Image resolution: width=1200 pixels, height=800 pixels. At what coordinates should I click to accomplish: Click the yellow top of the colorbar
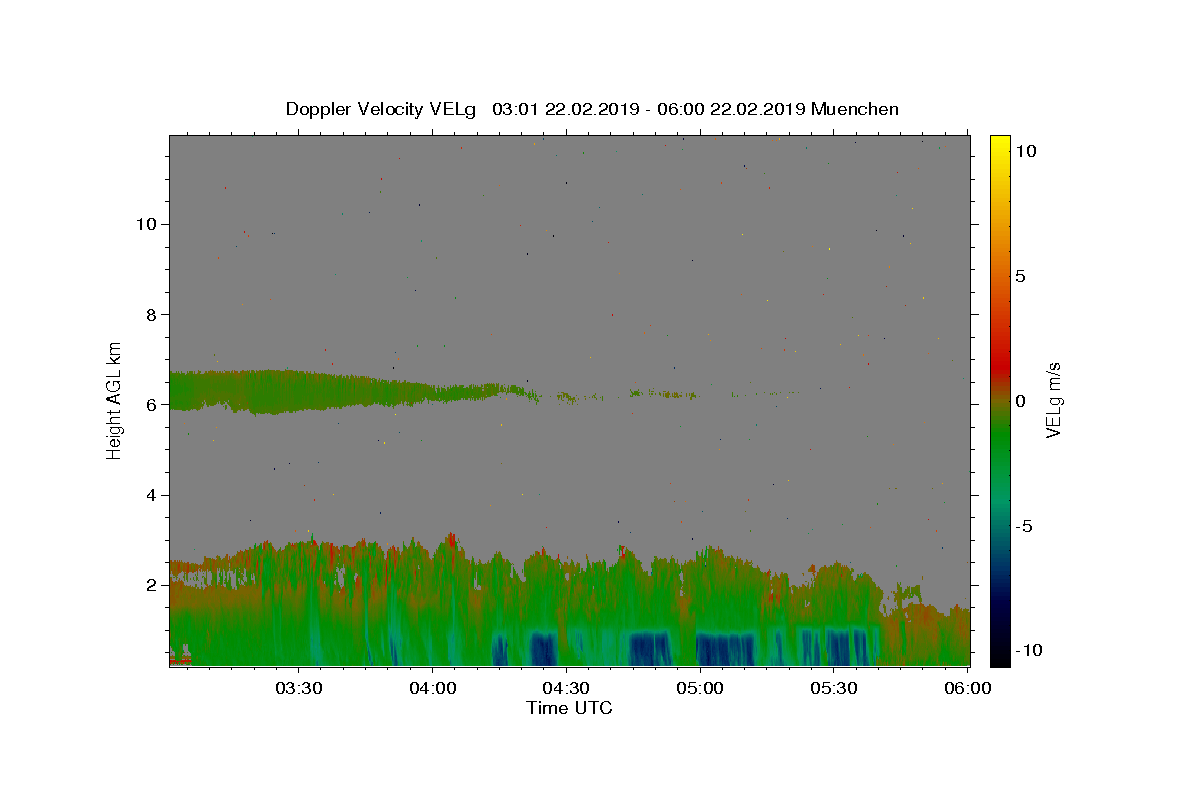(x=999, y=145)
